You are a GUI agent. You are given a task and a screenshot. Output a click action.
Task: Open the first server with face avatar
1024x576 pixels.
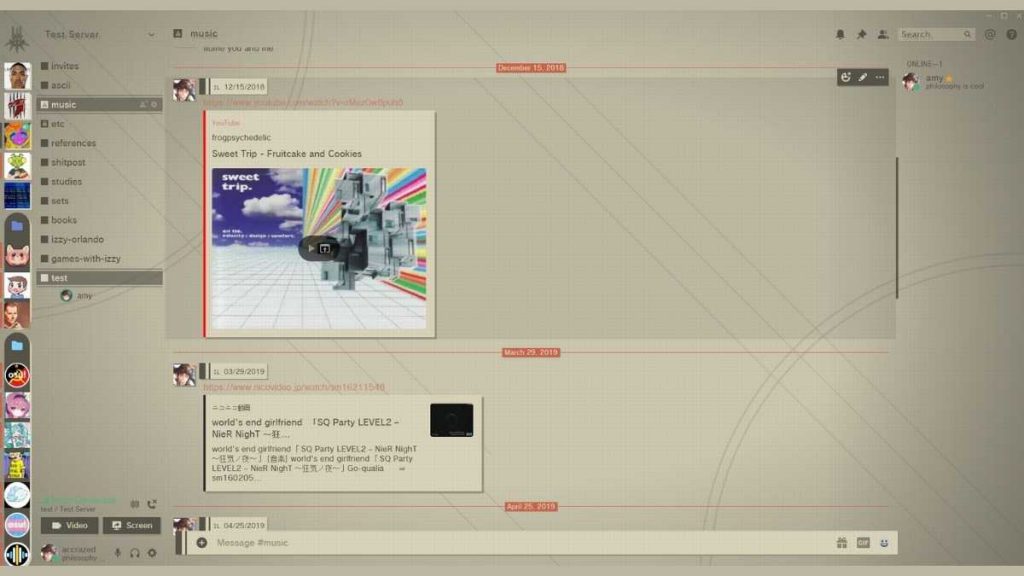tap(17, 76)
